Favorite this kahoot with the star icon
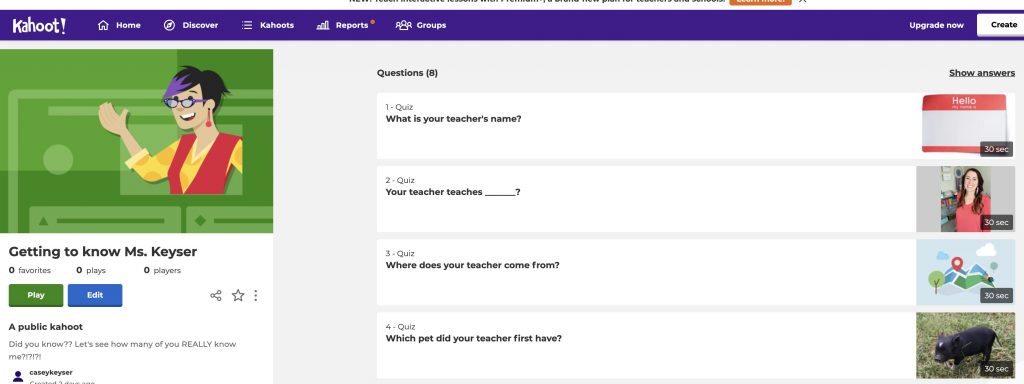 click(x=238, y=296)
